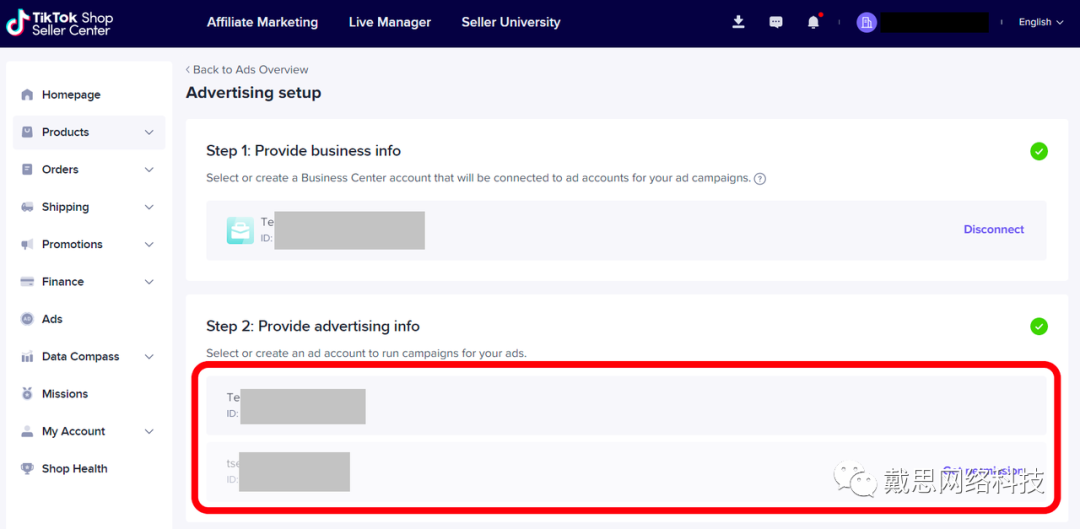Image resolution: width=1080 pixels, height=529 pixels.
Task: Click the Shop Health trophy icon
Action: 28,468
